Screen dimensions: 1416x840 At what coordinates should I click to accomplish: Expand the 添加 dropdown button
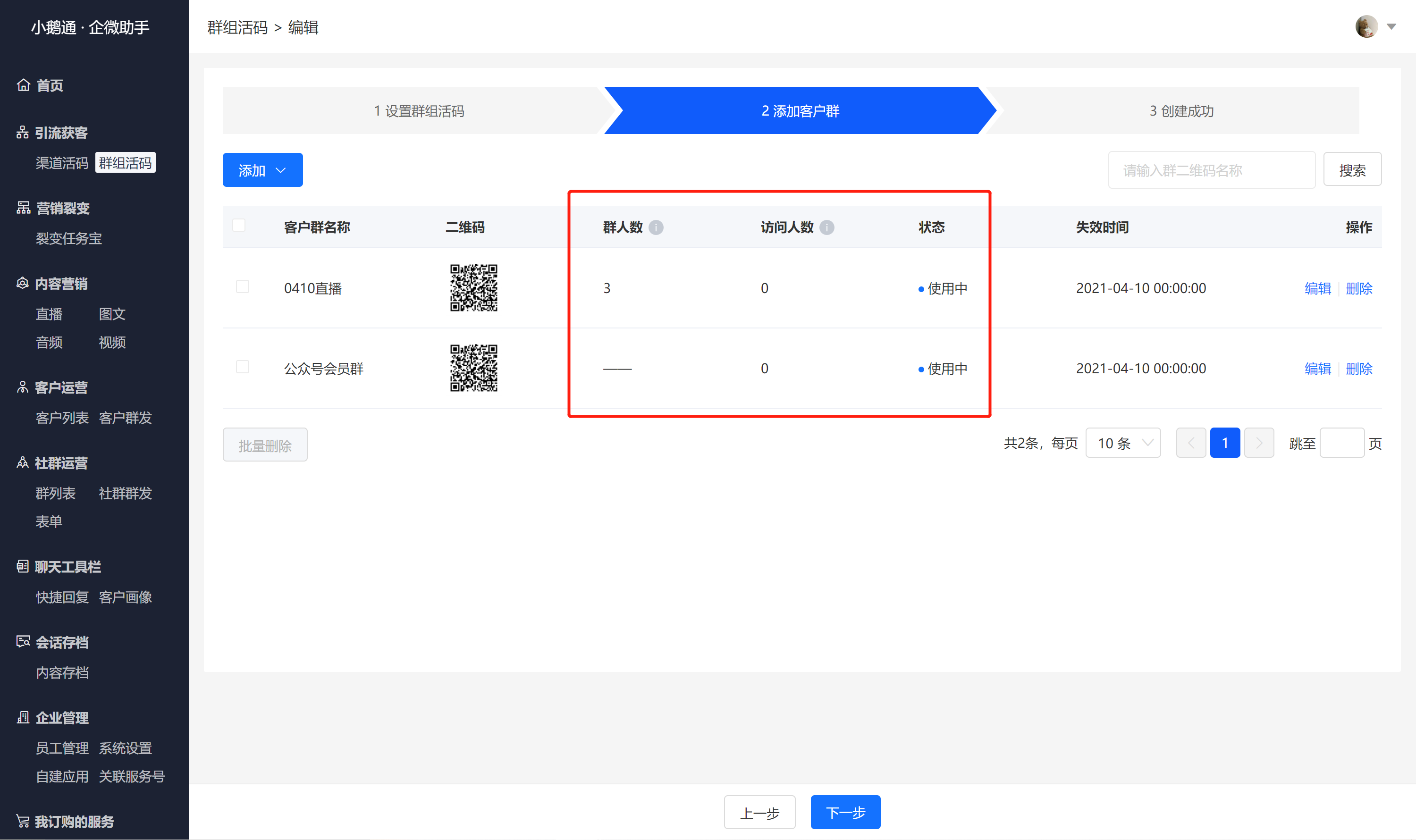click(263, 170)
